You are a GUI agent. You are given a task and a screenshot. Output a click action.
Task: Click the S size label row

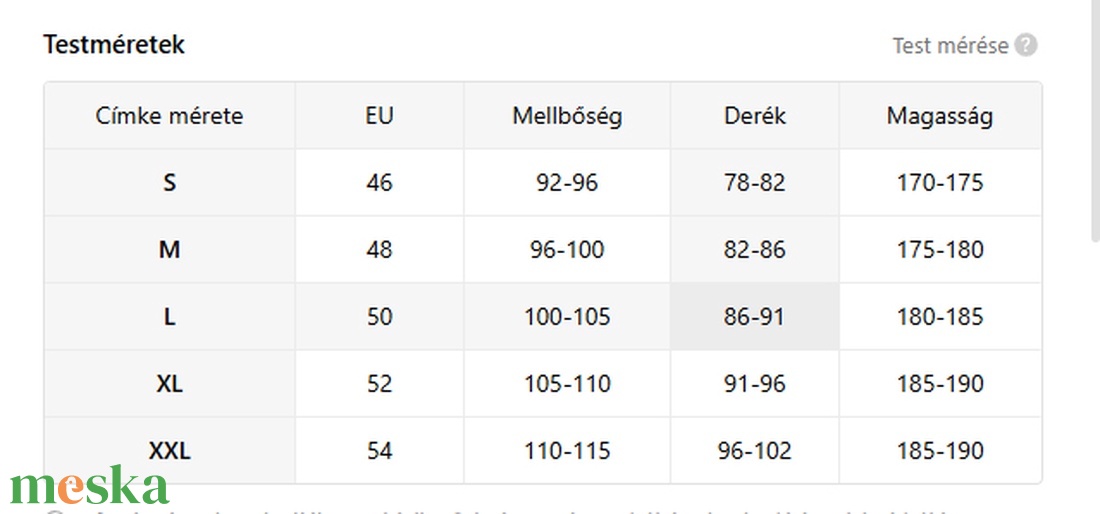pyautogui.click(x=169, y=183)
